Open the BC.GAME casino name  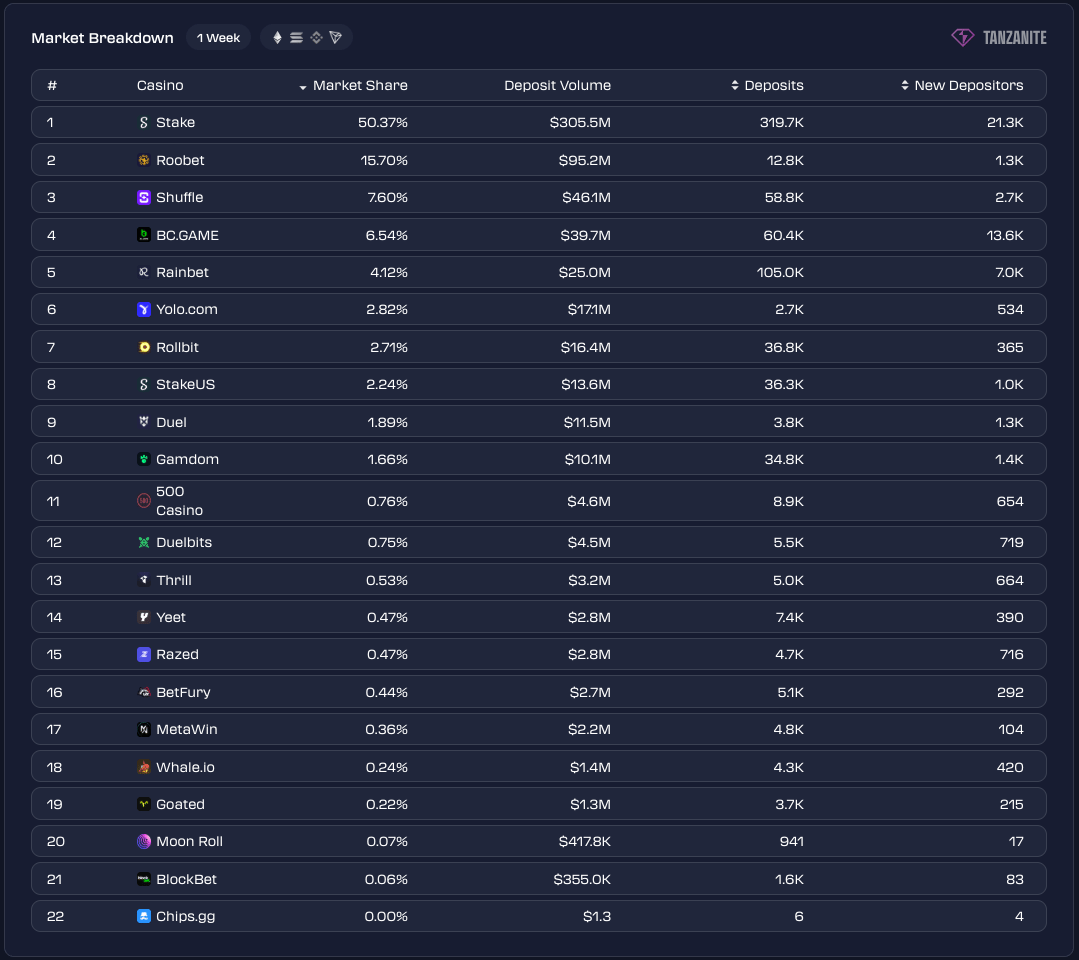(x=187, y=235)
